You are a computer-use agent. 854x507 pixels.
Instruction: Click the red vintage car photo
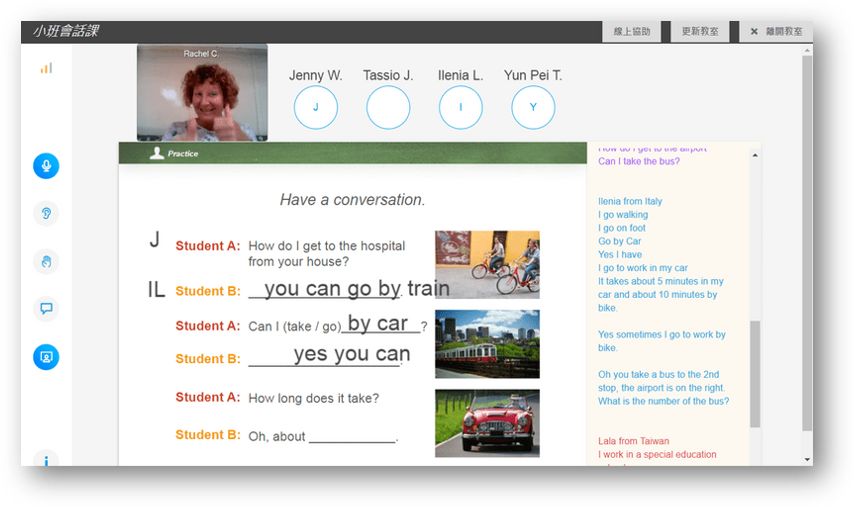[487, 422]
